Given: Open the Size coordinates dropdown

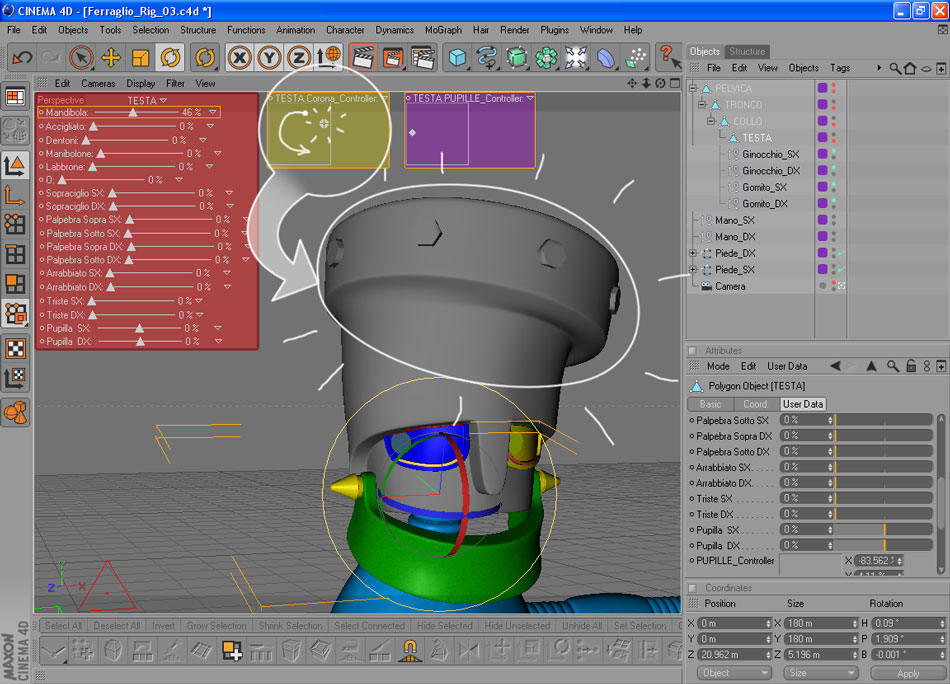Looking at the screenshot, I should coord(821,673).
